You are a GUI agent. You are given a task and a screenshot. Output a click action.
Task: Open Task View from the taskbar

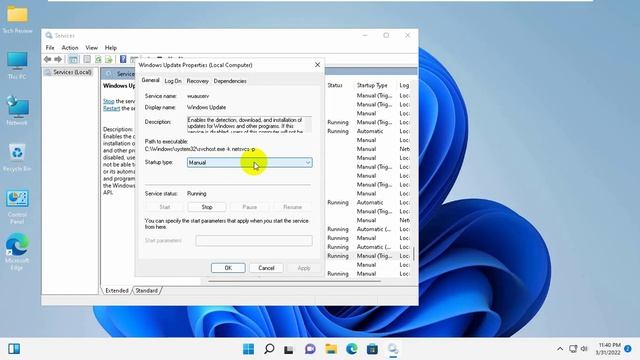click(x=289, y=349)
